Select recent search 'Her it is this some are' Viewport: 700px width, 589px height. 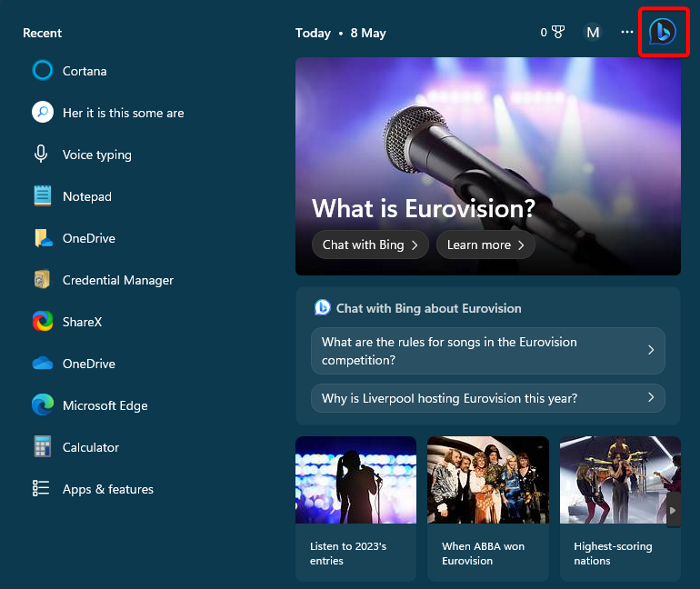click(x=108, y=113)
